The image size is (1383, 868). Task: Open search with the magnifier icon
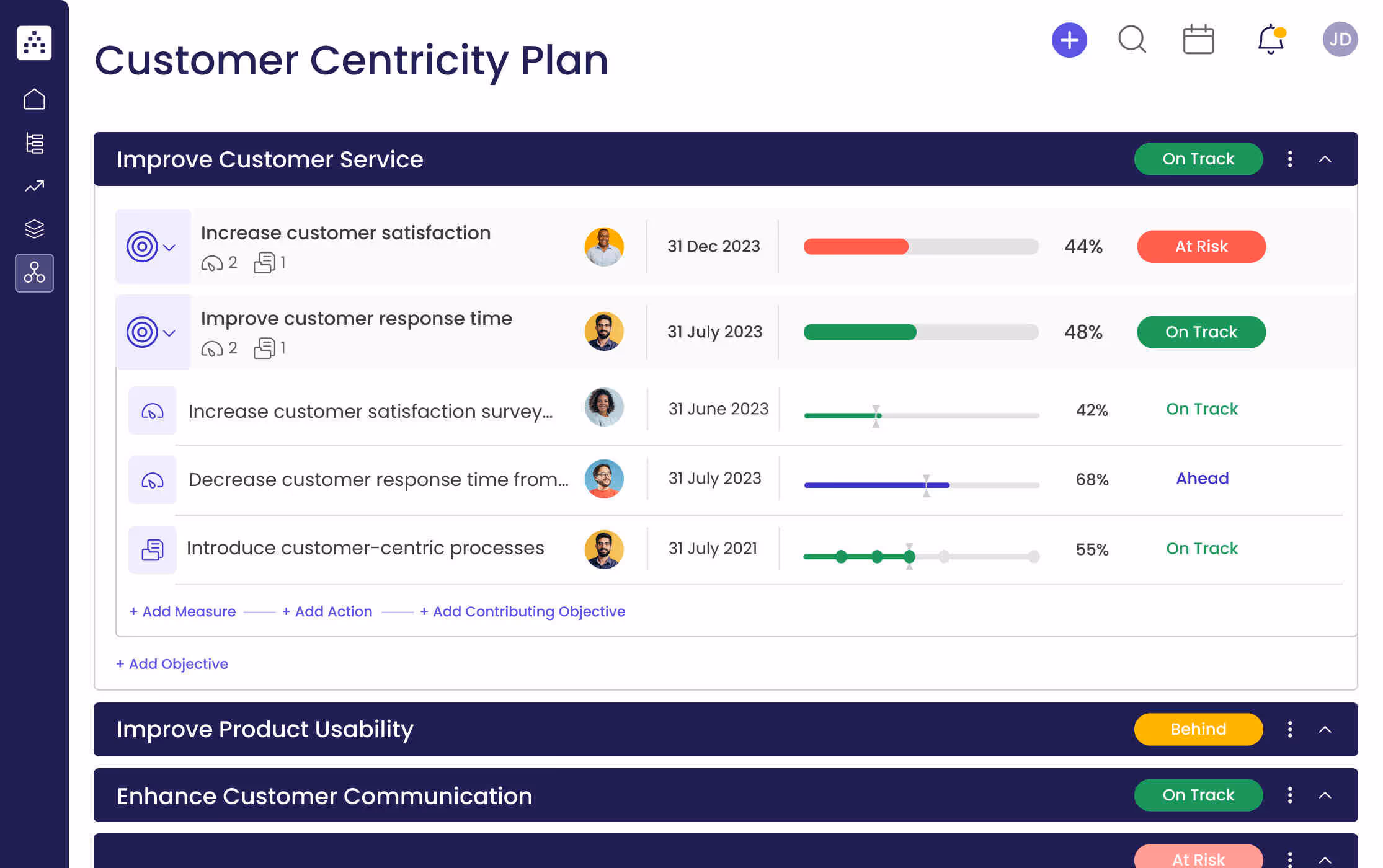click(1132, 40)
